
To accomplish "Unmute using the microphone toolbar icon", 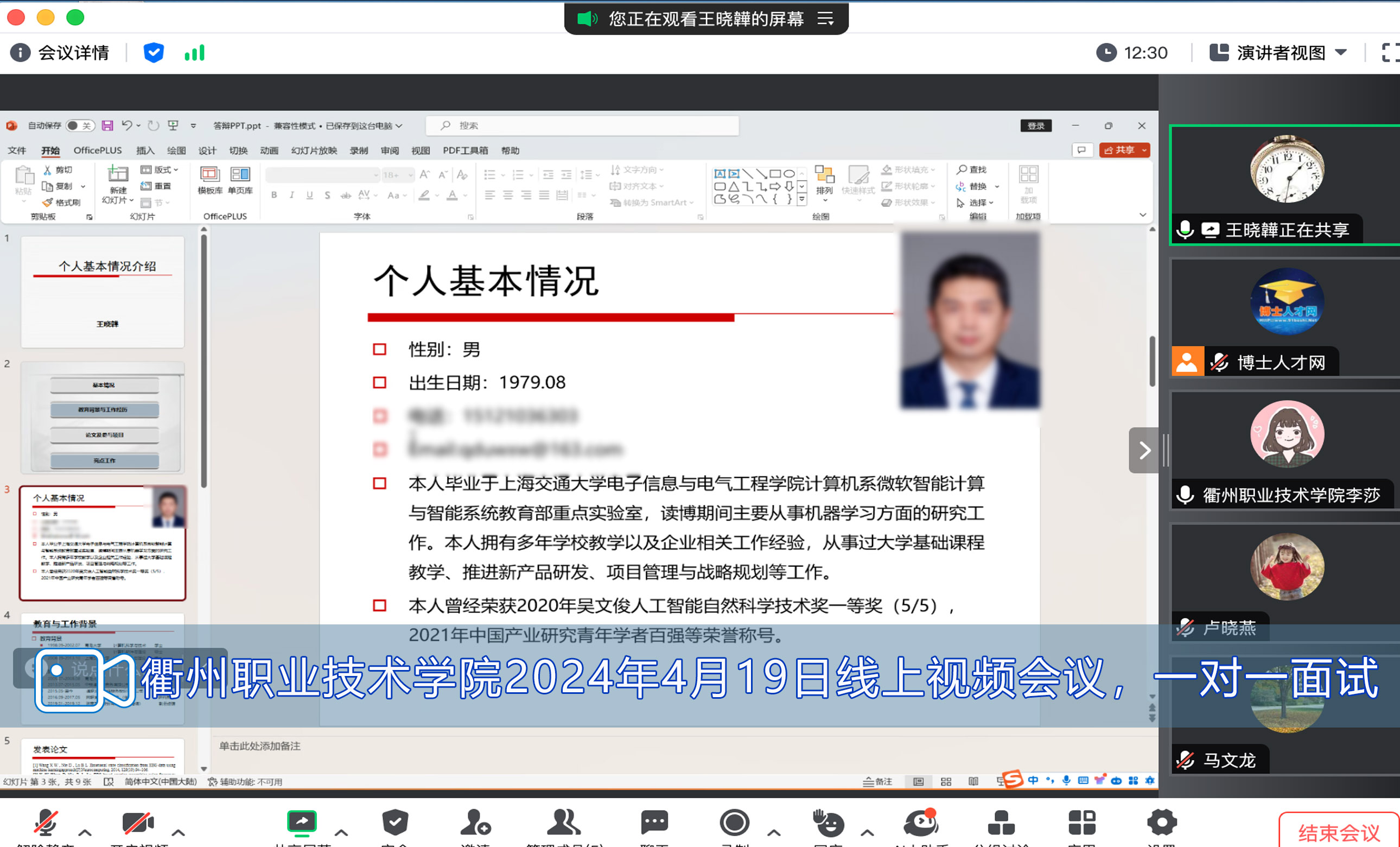I will click(46, 822).
